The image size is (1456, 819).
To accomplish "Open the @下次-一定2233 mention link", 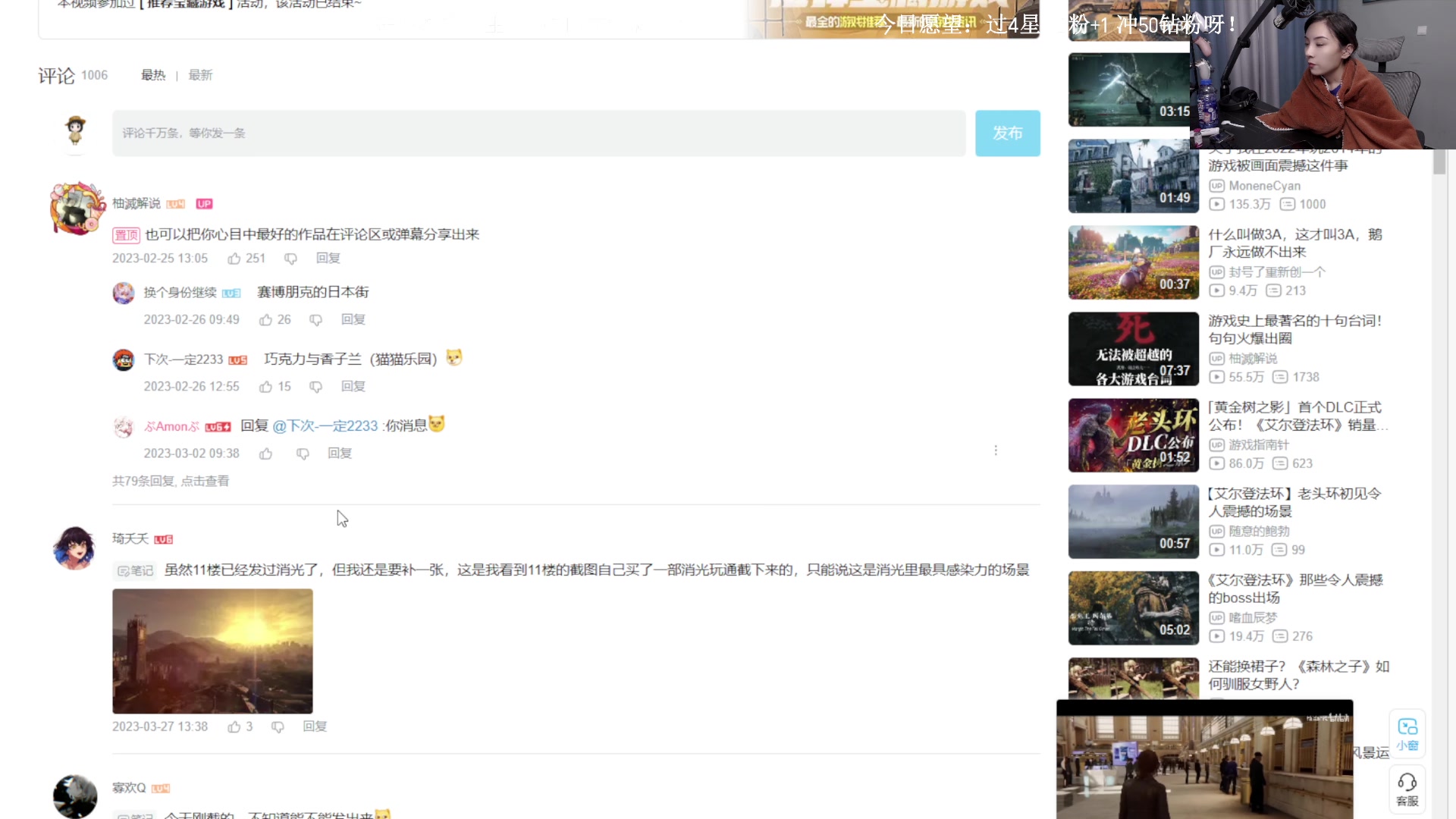I will click(x=326, y=425).
